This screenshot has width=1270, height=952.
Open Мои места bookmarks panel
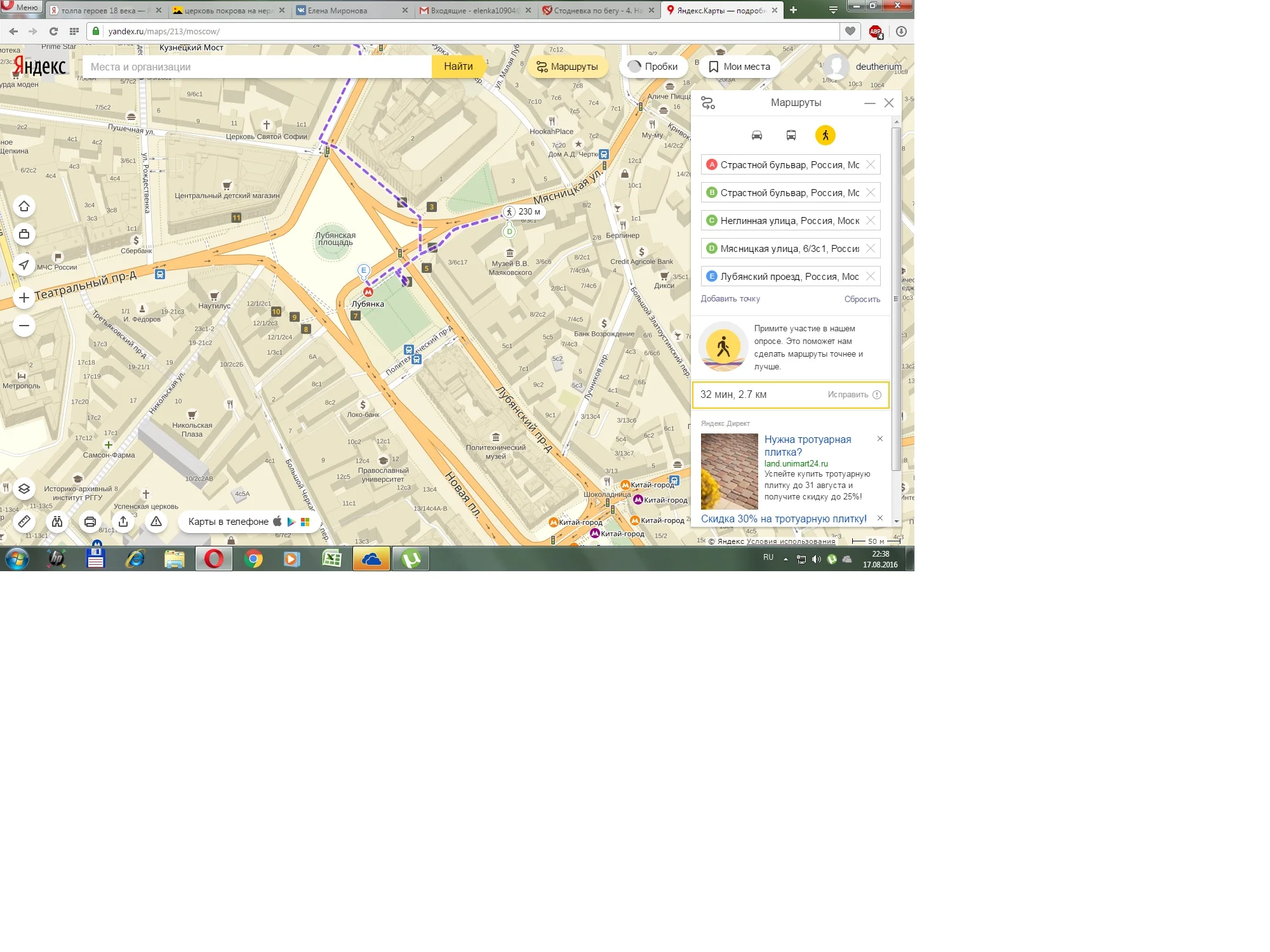point(739,66)
